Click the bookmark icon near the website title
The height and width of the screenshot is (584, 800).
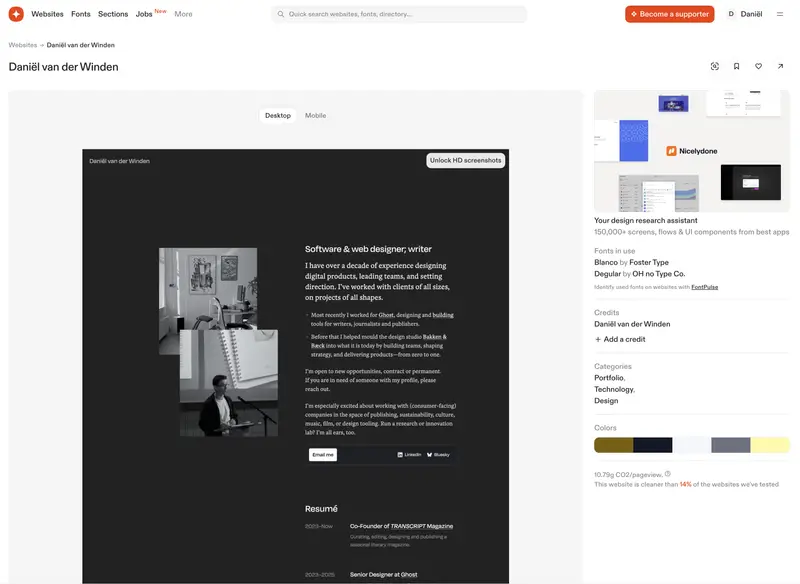tap(737, 64)
